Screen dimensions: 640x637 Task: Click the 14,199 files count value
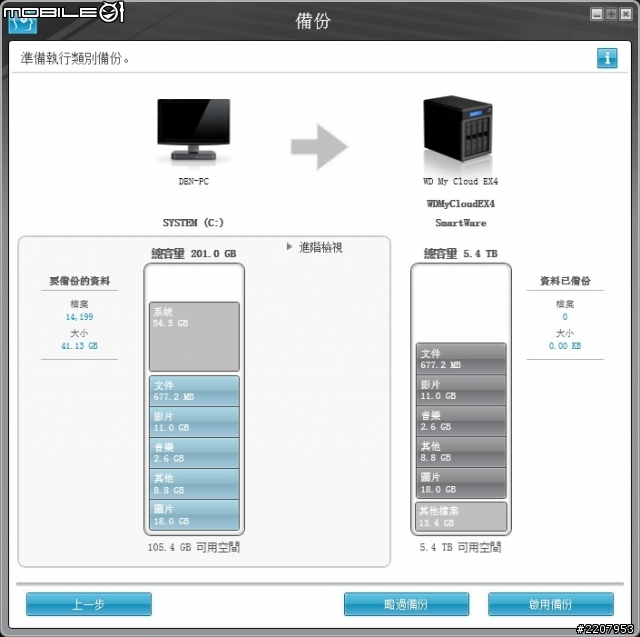[x=79, y=317]
